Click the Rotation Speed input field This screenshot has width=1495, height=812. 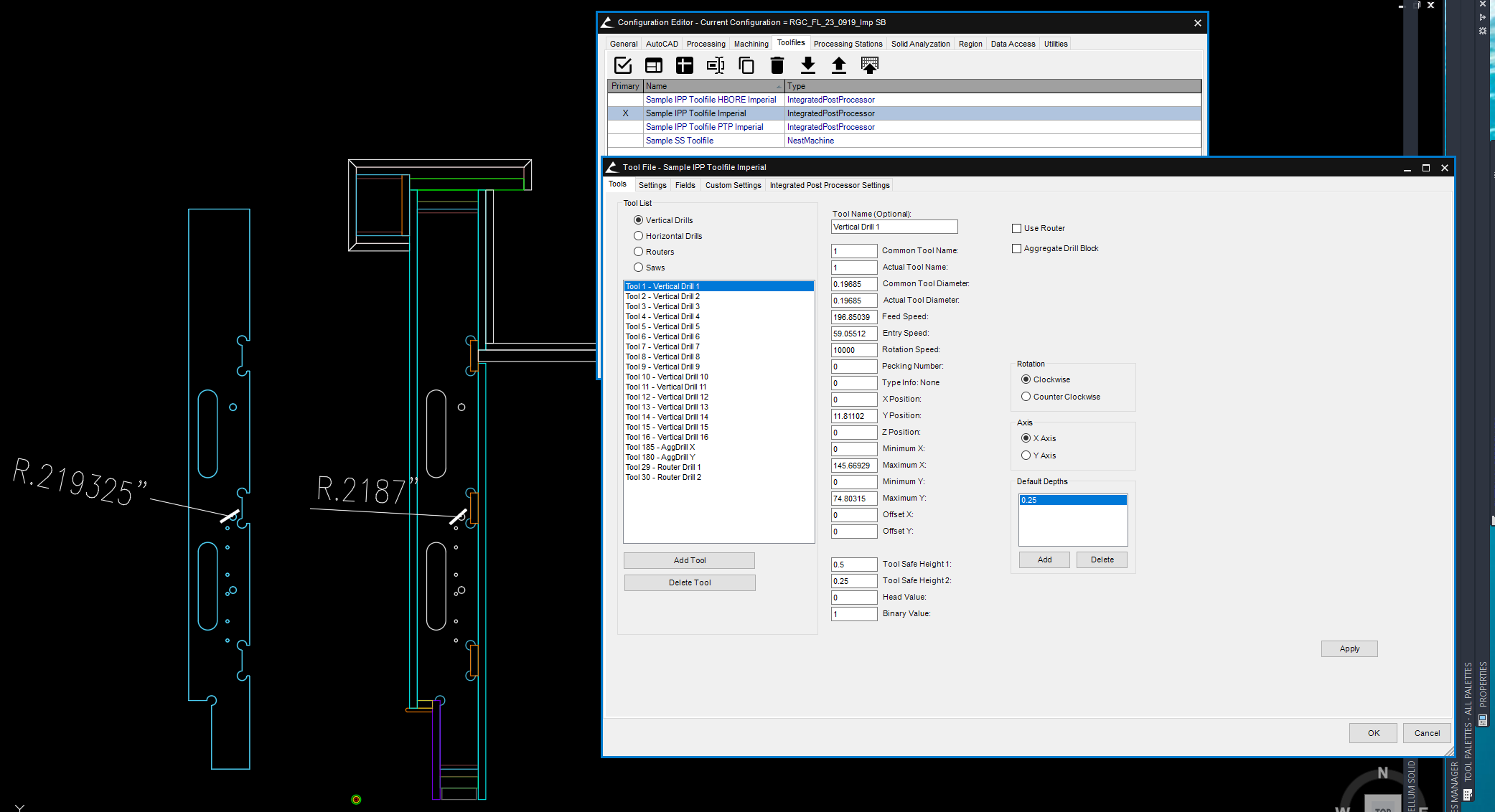tap(853, 350)
